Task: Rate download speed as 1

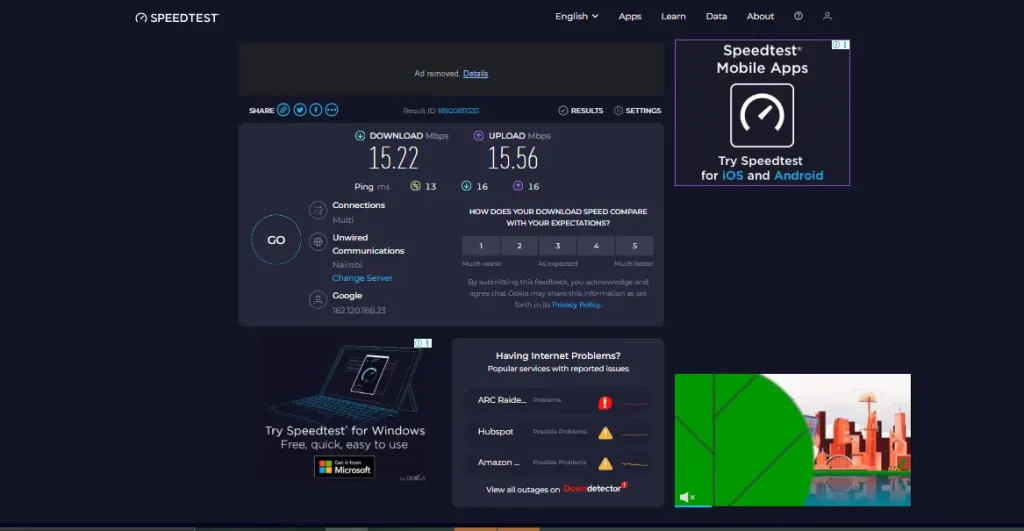Action: click(481, 246)
